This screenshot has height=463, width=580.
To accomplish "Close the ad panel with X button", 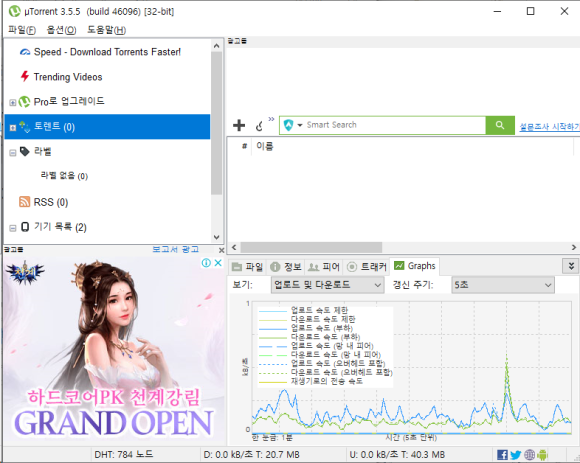I will tap(221, 250).
